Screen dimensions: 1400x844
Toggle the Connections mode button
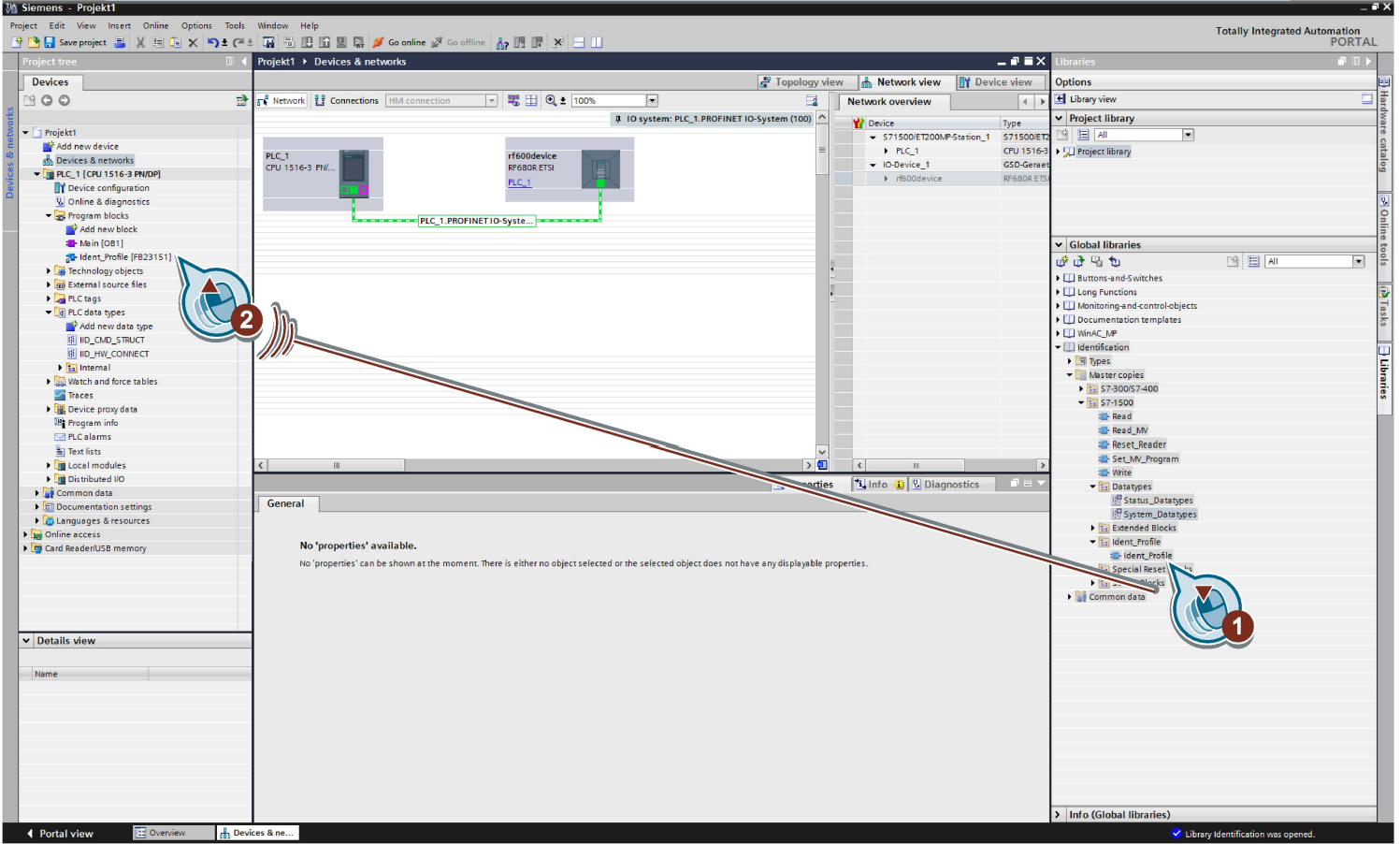(346, 100)
